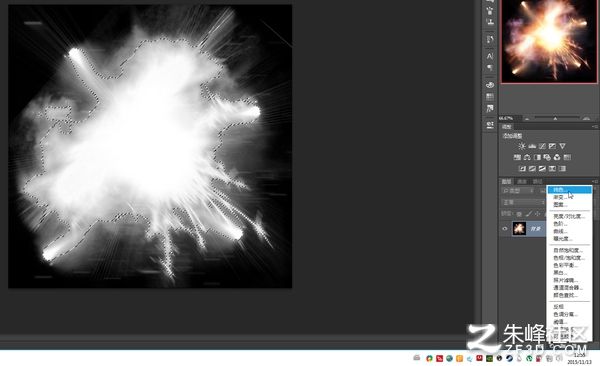Toggle lock transparent pixels in Layers panel

coord(519,214)
